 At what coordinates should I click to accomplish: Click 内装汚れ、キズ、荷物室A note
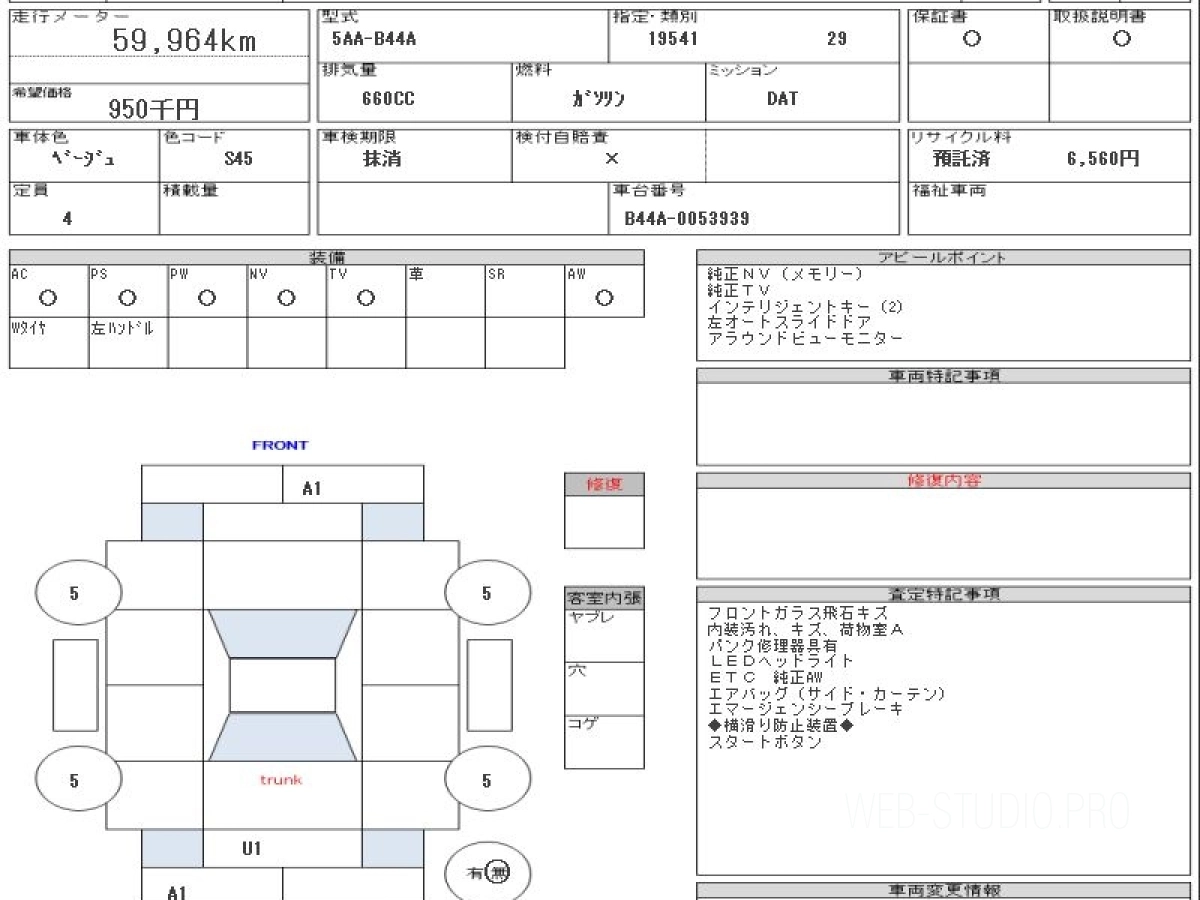click(x=805, y=629)
